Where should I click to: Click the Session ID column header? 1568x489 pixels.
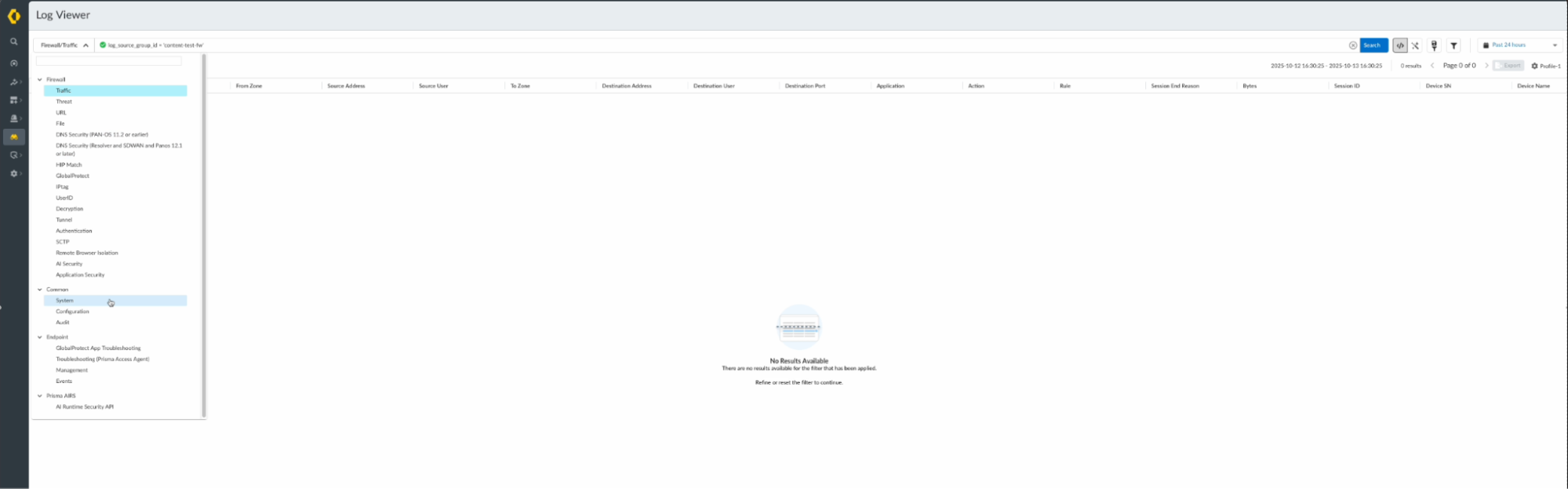[1347, 86]
